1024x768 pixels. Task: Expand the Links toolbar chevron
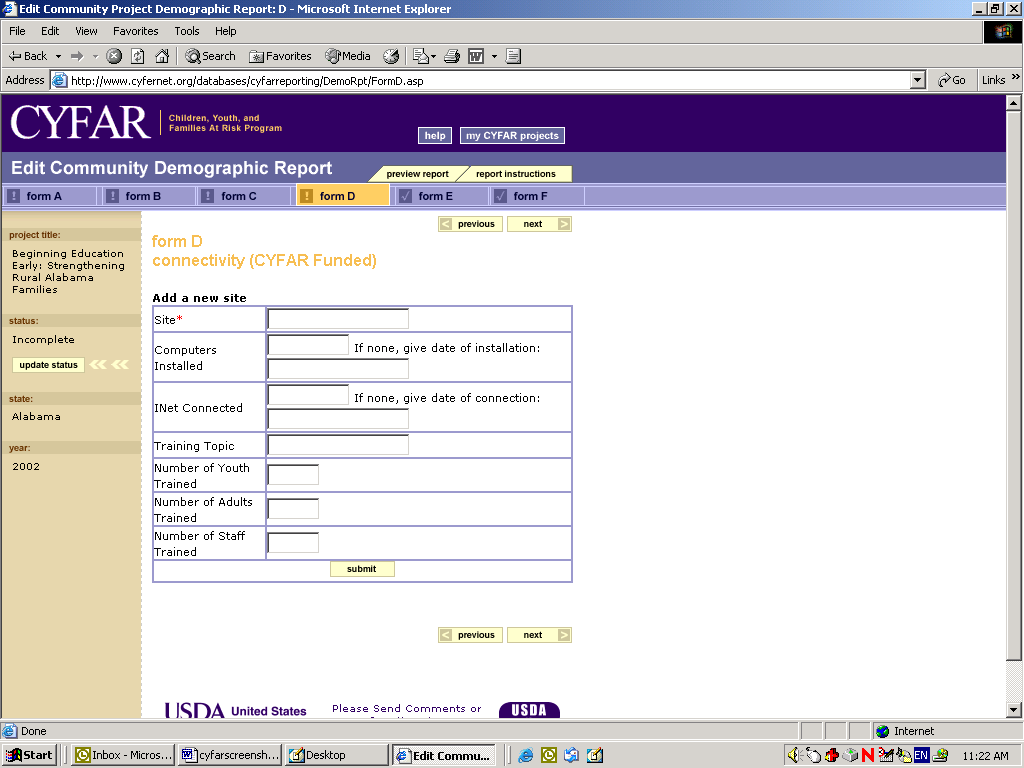1016,77
